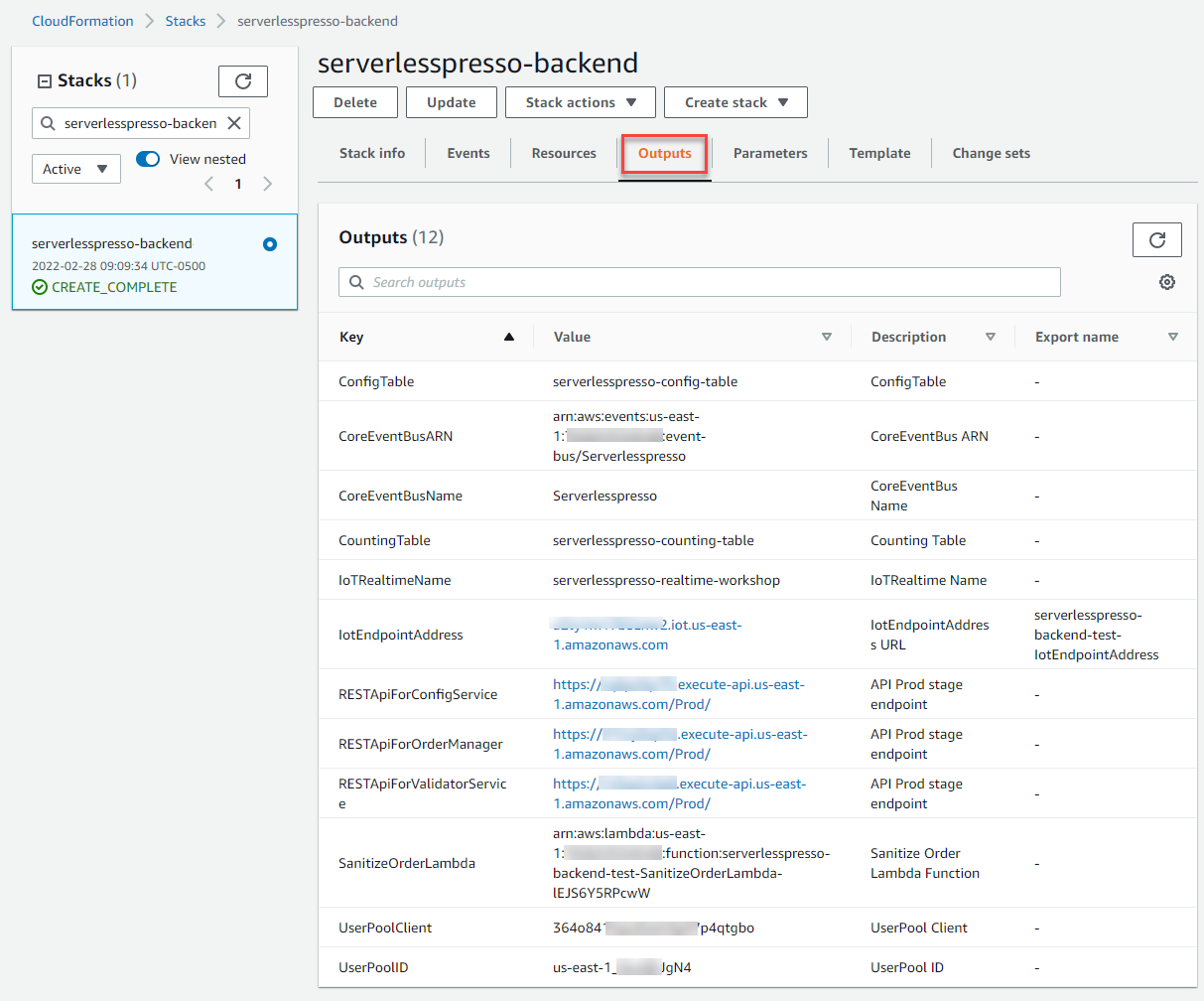This screenshot has height=1001, width=1204.
Task: Click the Sanitize Order Lambda Function description
Action: pos(925,863)
